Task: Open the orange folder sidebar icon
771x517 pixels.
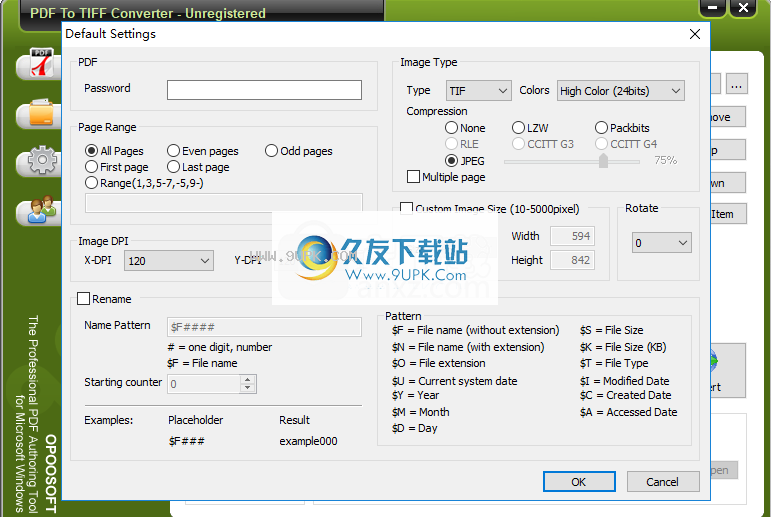Action: click(x=41, y=113)
